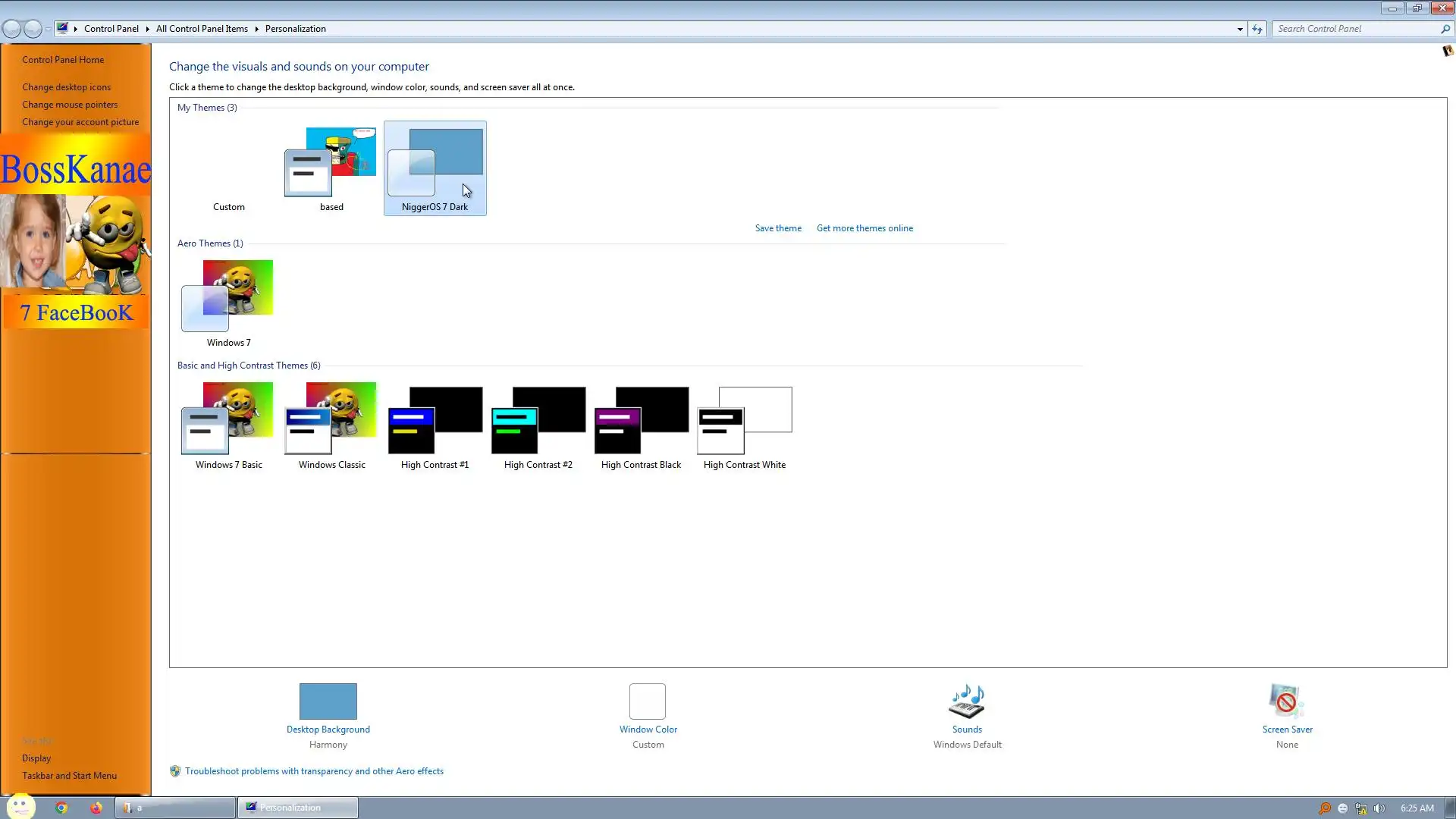The width and height of the screenshot is (1456, 819).
Task: Open Taskbar and Start Menu link
Action: click(x=69, y=776)
